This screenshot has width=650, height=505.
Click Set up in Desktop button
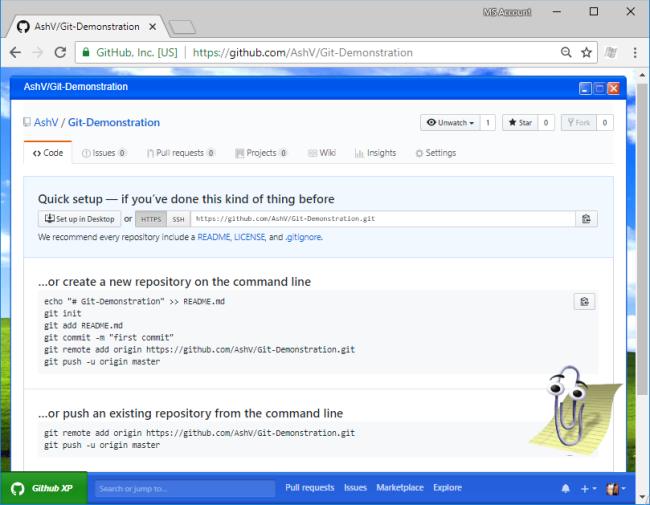(80, 219)
